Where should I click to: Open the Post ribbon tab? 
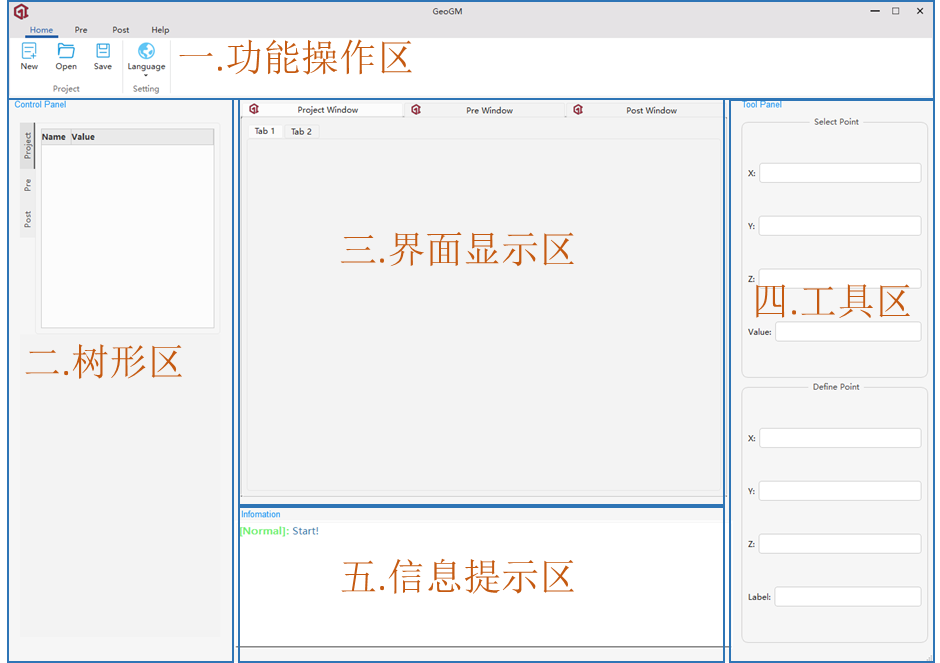[x=121, y=30]
